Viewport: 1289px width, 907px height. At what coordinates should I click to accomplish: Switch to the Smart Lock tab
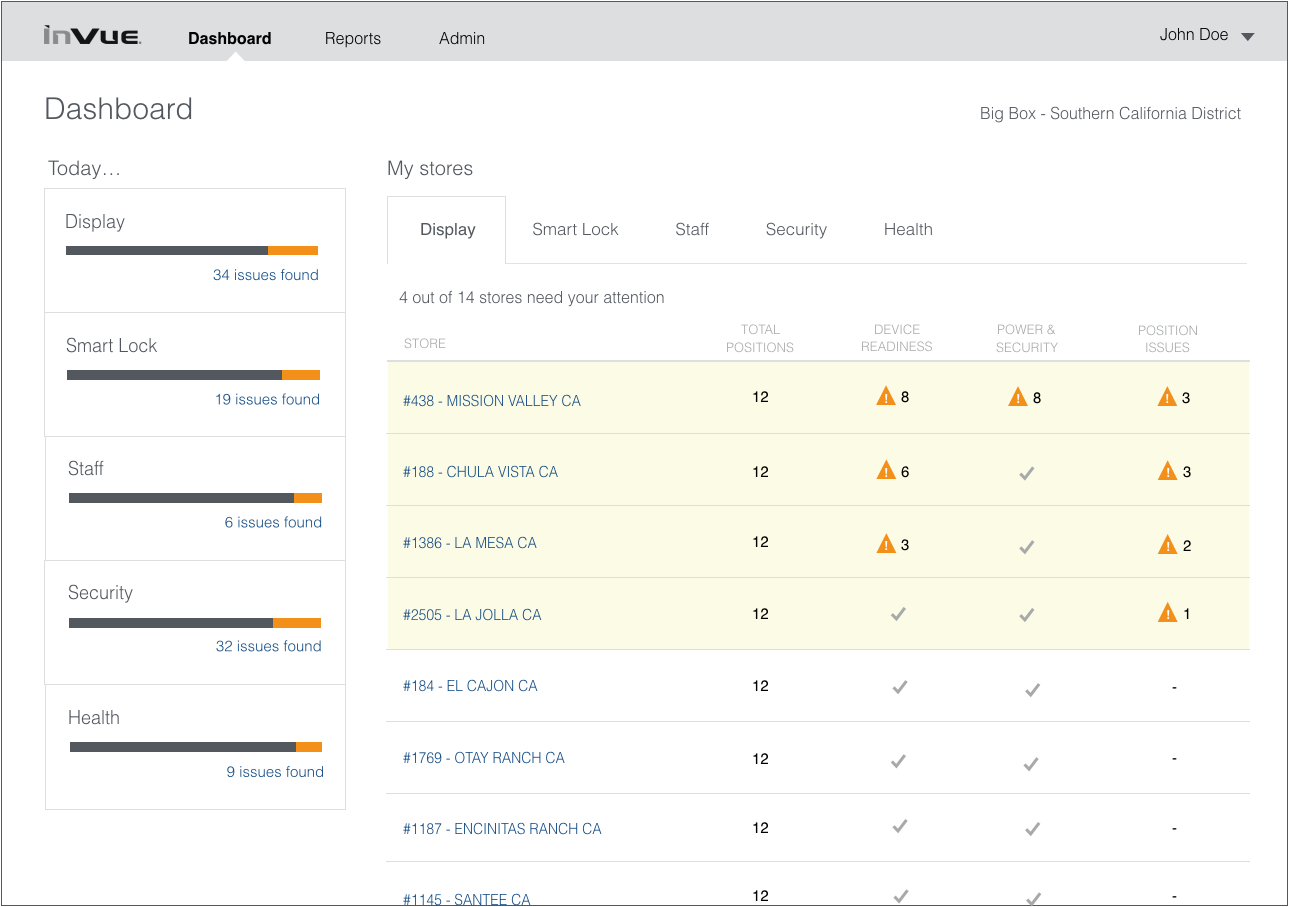pos(575,230)
